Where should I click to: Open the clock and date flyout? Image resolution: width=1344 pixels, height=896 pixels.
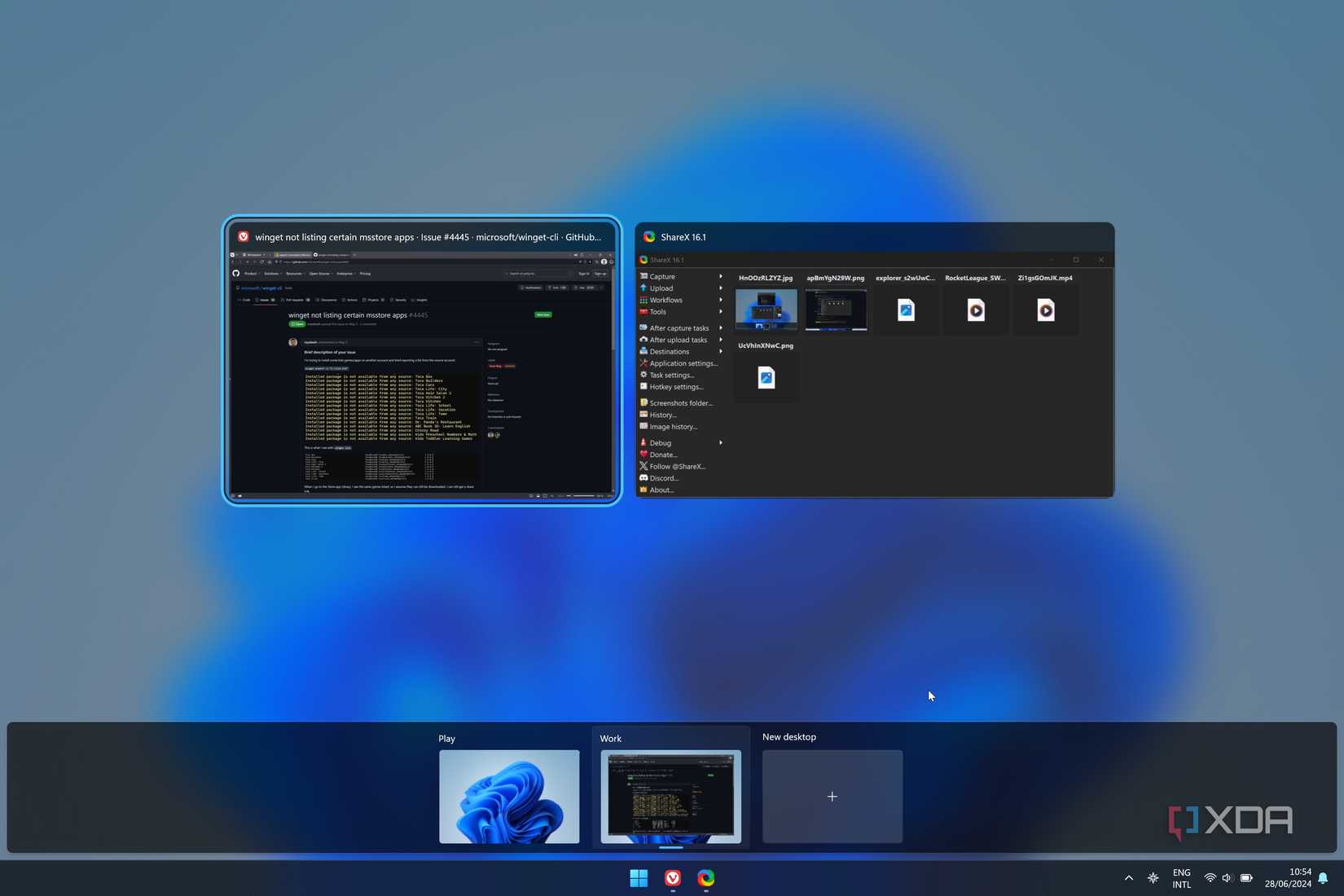click(1288, 878)
